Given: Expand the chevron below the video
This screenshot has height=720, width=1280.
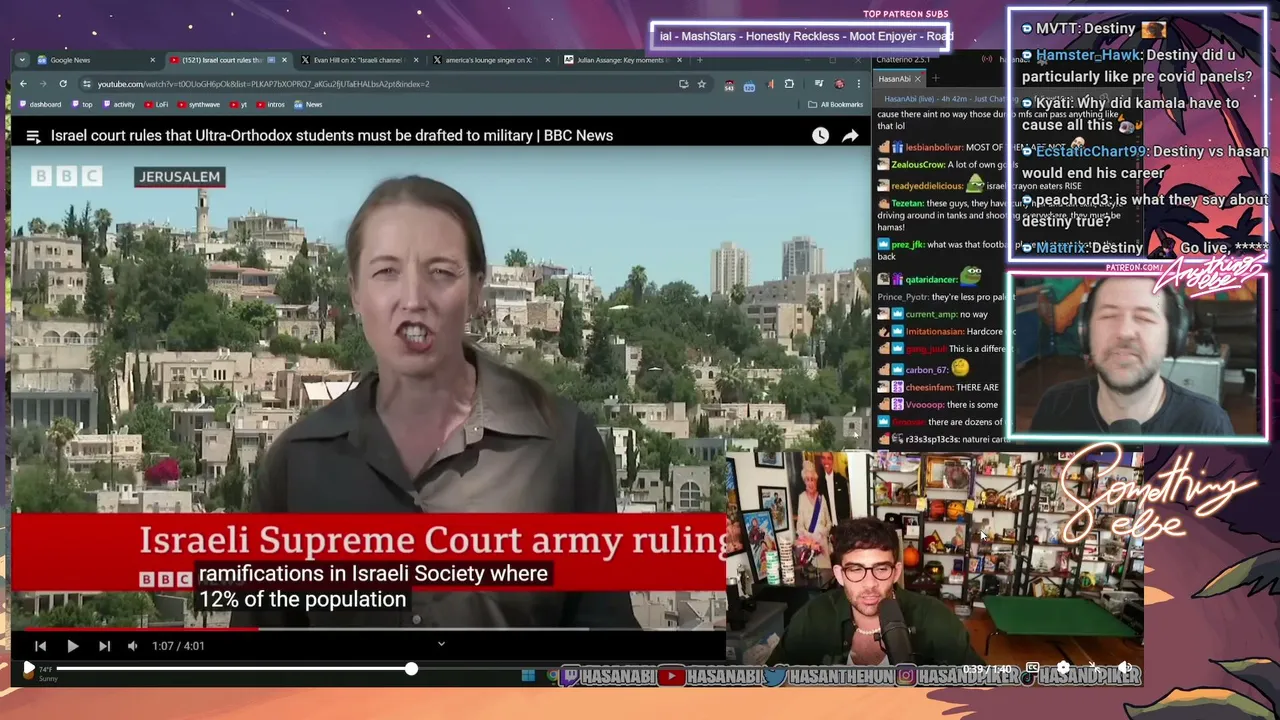Looking at the screenshot, I should pos(441,644).
